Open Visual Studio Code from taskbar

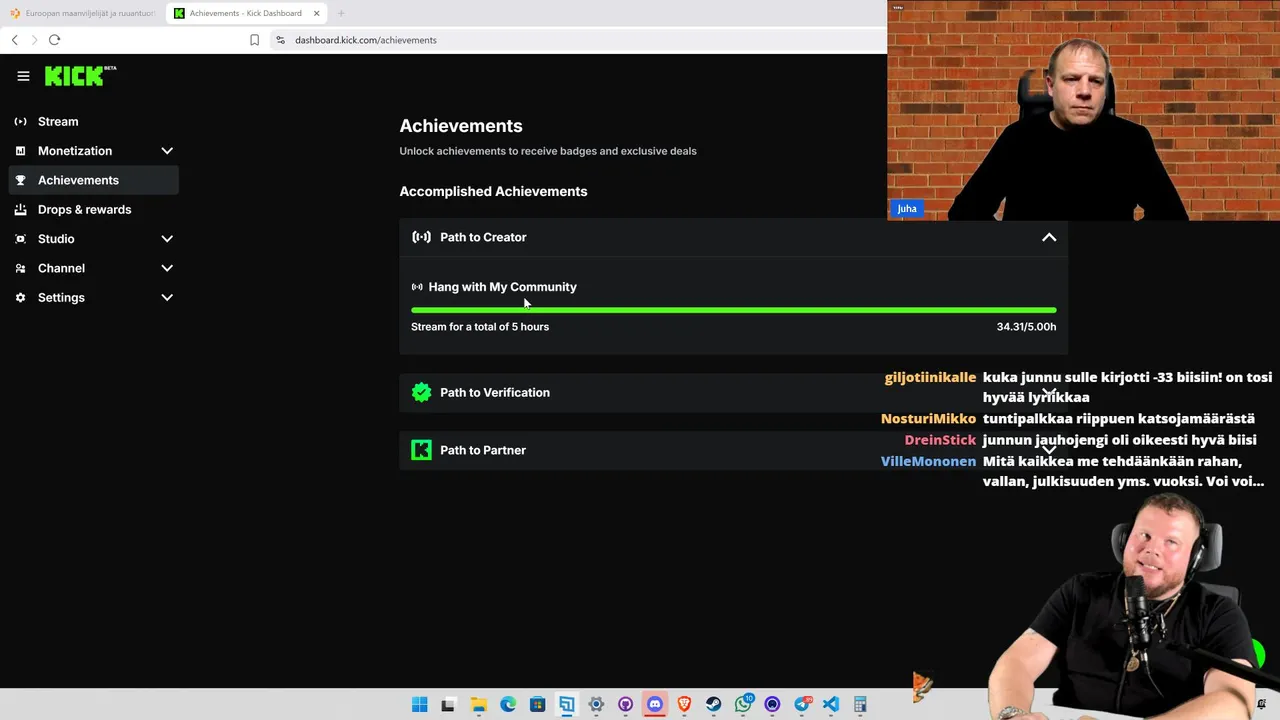[831, 704]
